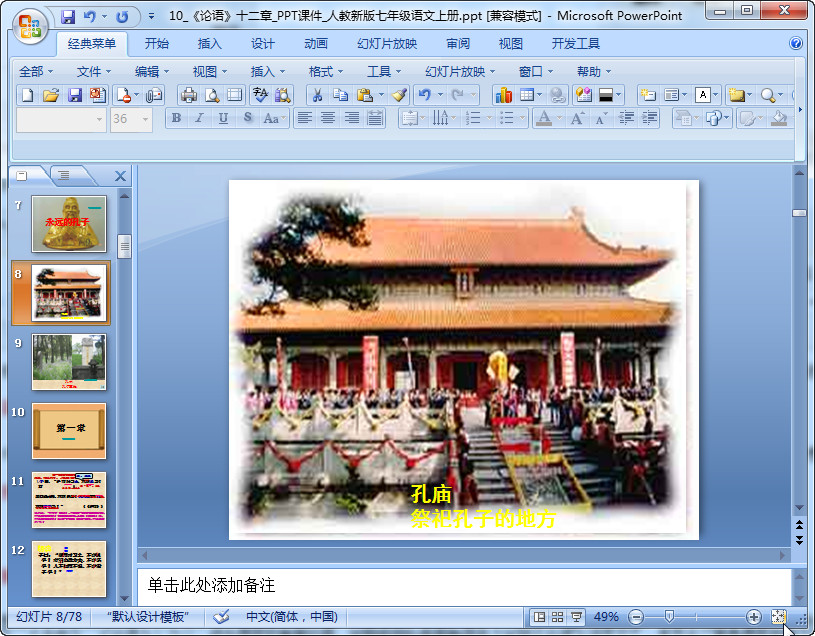
Task: Open the font color A swatch
Action: click(544, 118)
